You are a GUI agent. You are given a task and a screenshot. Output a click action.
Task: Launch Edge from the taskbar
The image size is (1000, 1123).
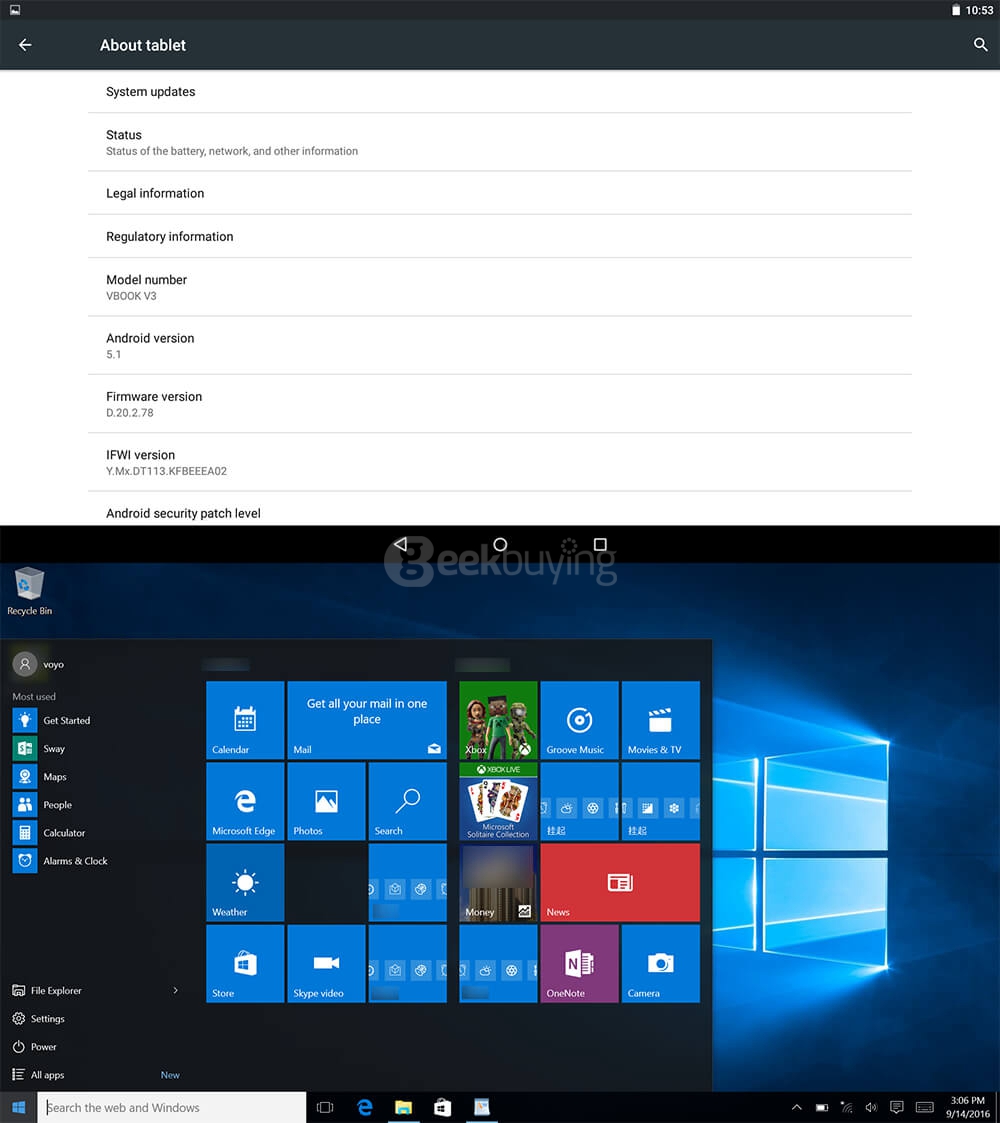coord(365,1107)
